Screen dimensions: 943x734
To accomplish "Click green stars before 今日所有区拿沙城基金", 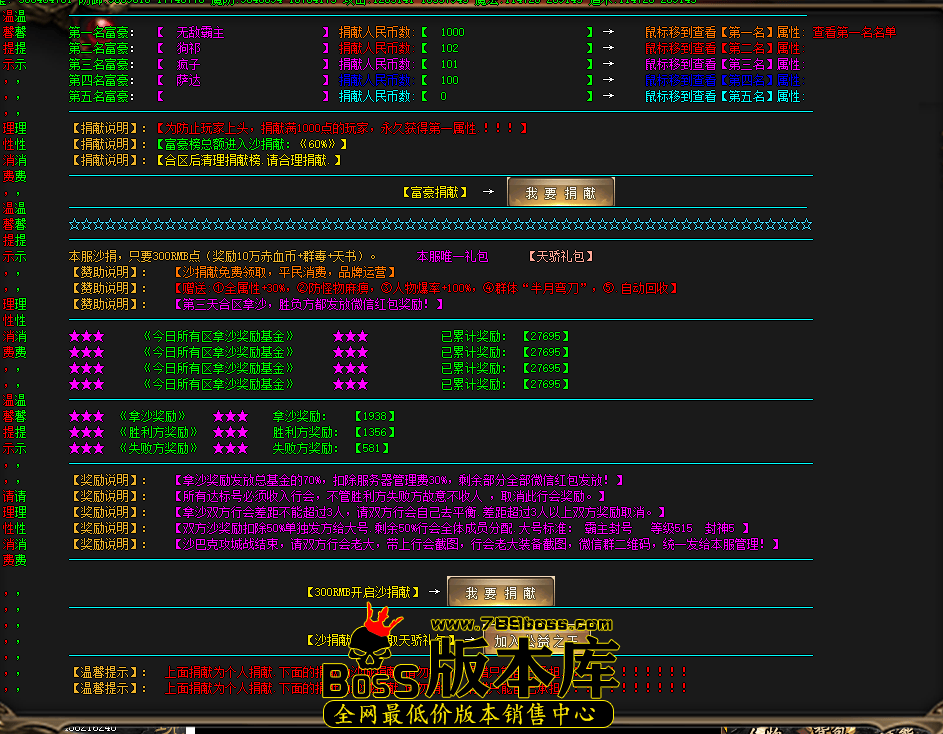I will pos(86,337).
